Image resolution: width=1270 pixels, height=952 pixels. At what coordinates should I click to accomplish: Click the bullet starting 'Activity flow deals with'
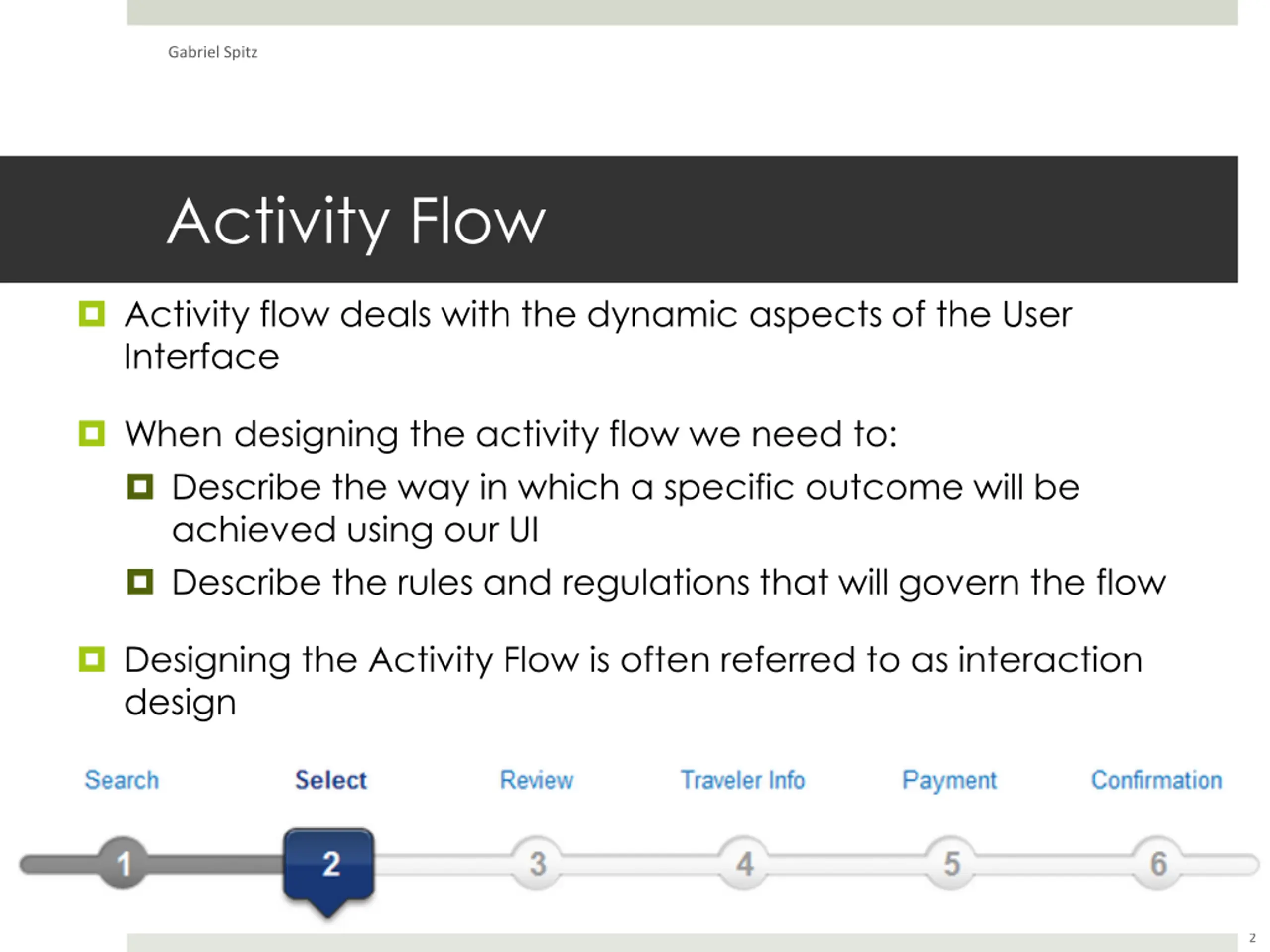click(598, 336)
